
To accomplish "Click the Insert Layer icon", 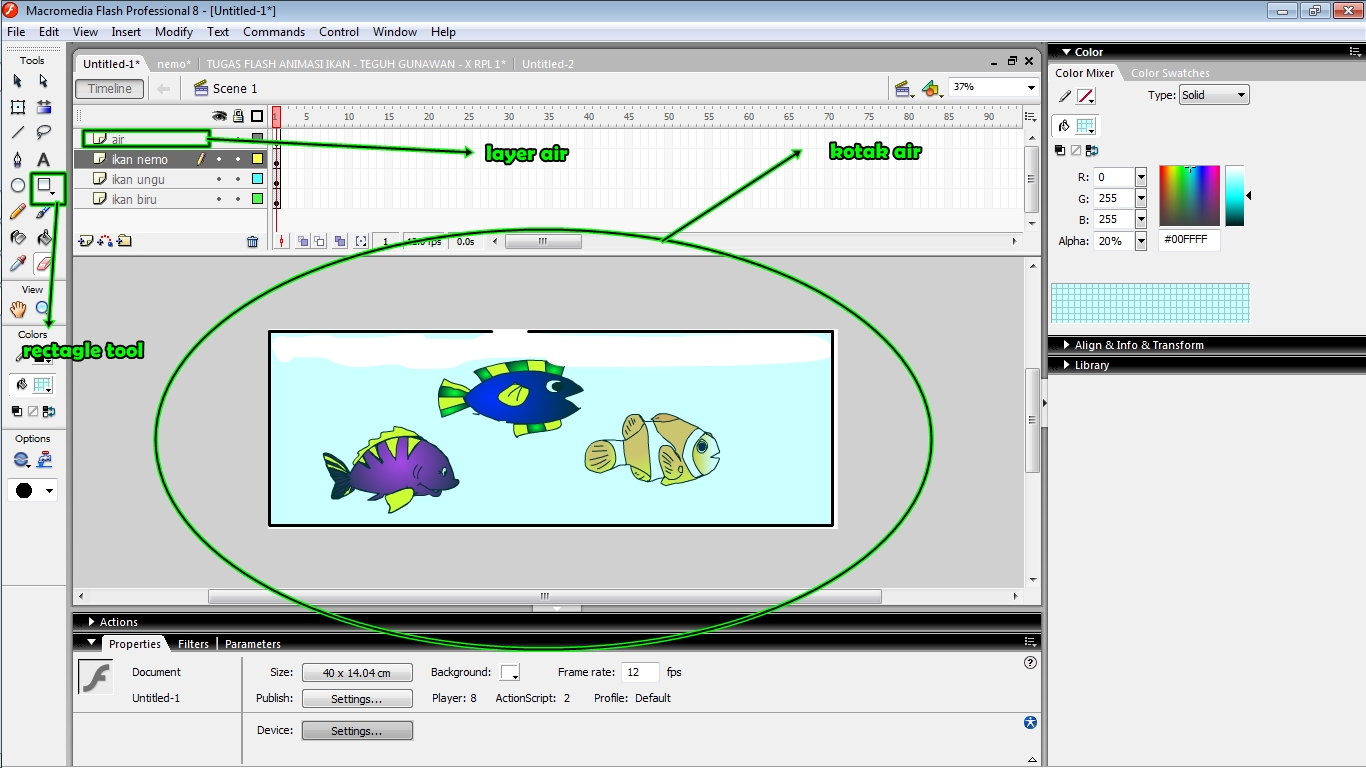I will [85, 241].
